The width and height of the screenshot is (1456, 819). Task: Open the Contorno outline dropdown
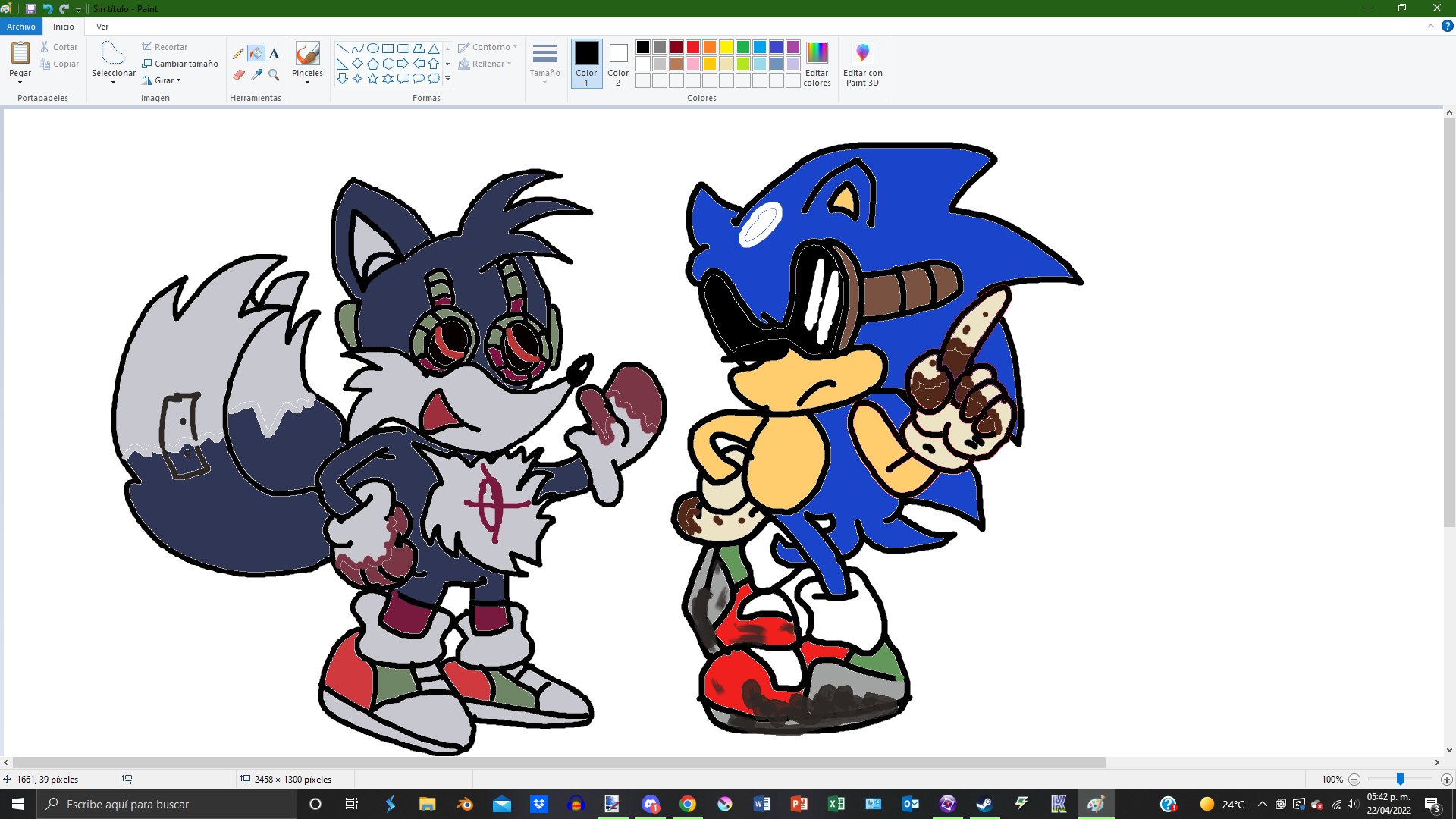[488, 47]
